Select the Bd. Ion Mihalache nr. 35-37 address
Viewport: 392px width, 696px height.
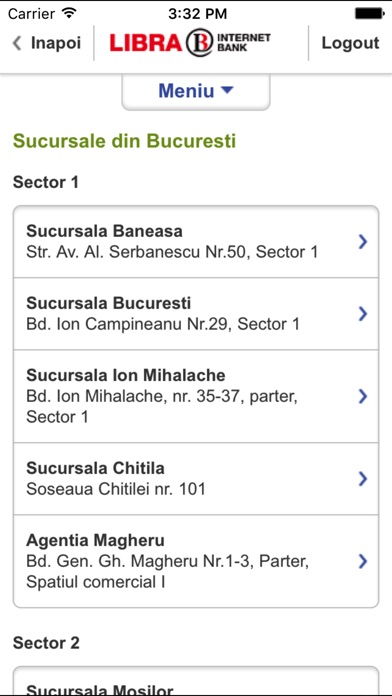(x=162, y=407)
